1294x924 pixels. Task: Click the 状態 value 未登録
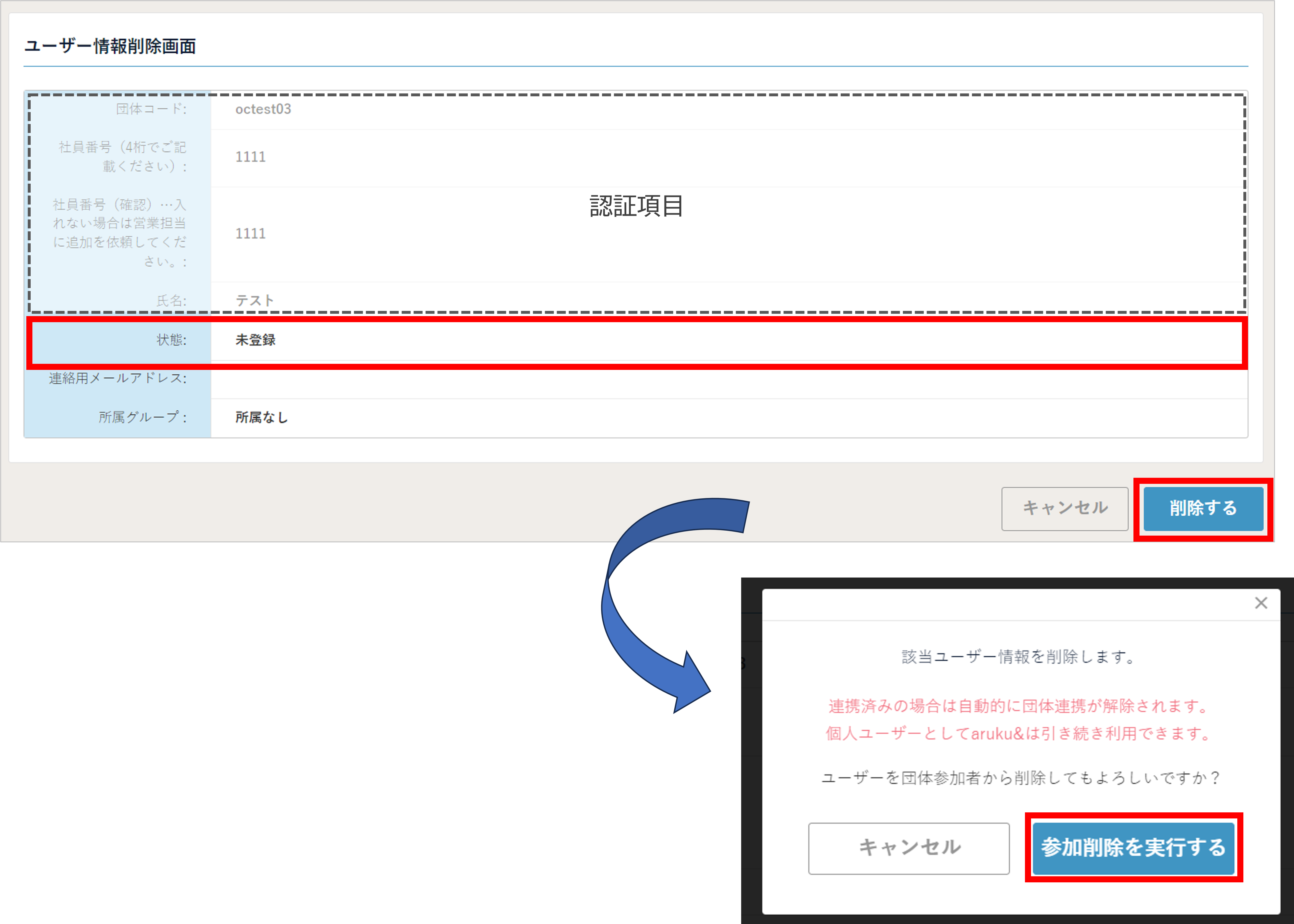[x=255, y=340]
